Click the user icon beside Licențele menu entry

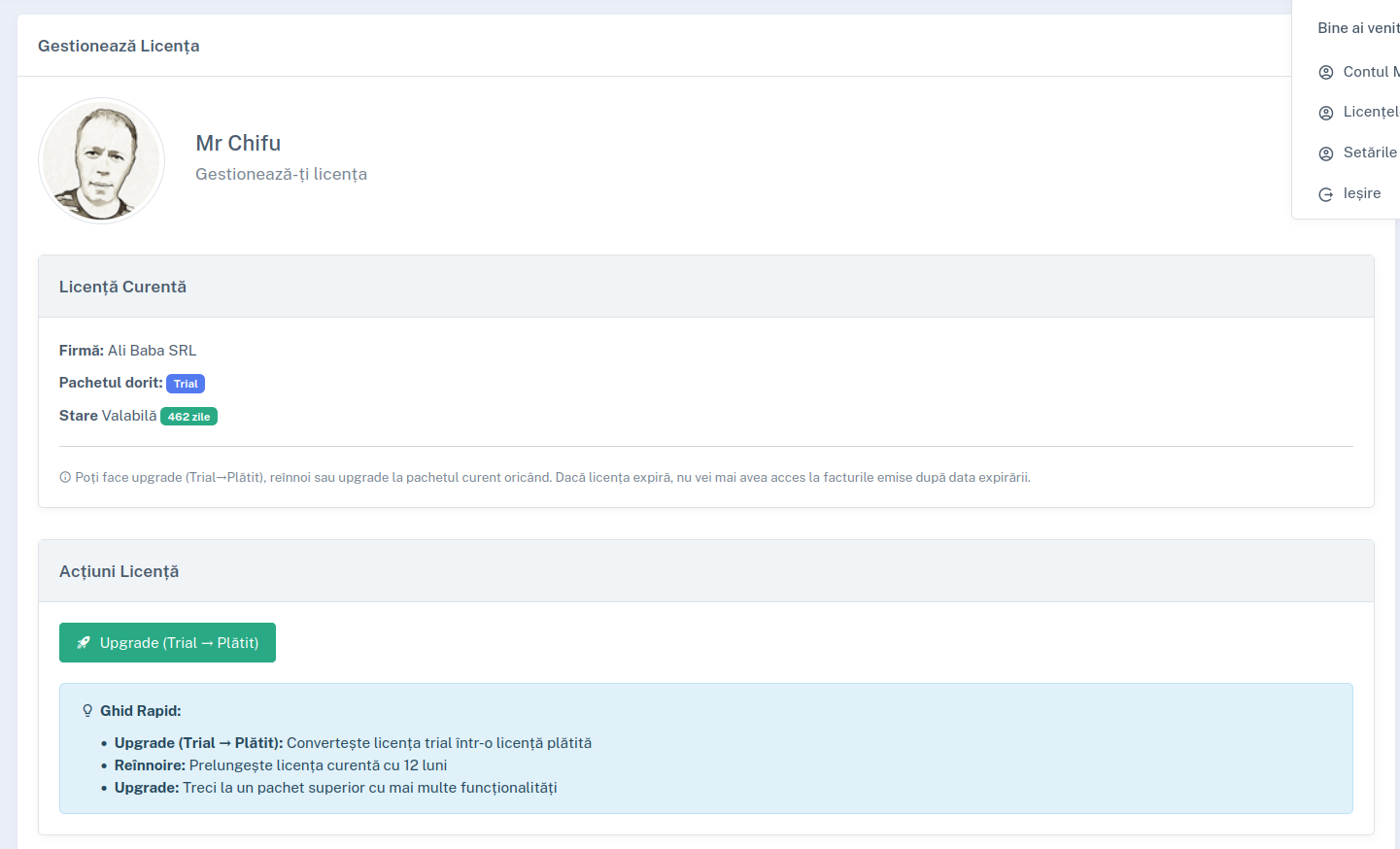tap(1325, 113)
